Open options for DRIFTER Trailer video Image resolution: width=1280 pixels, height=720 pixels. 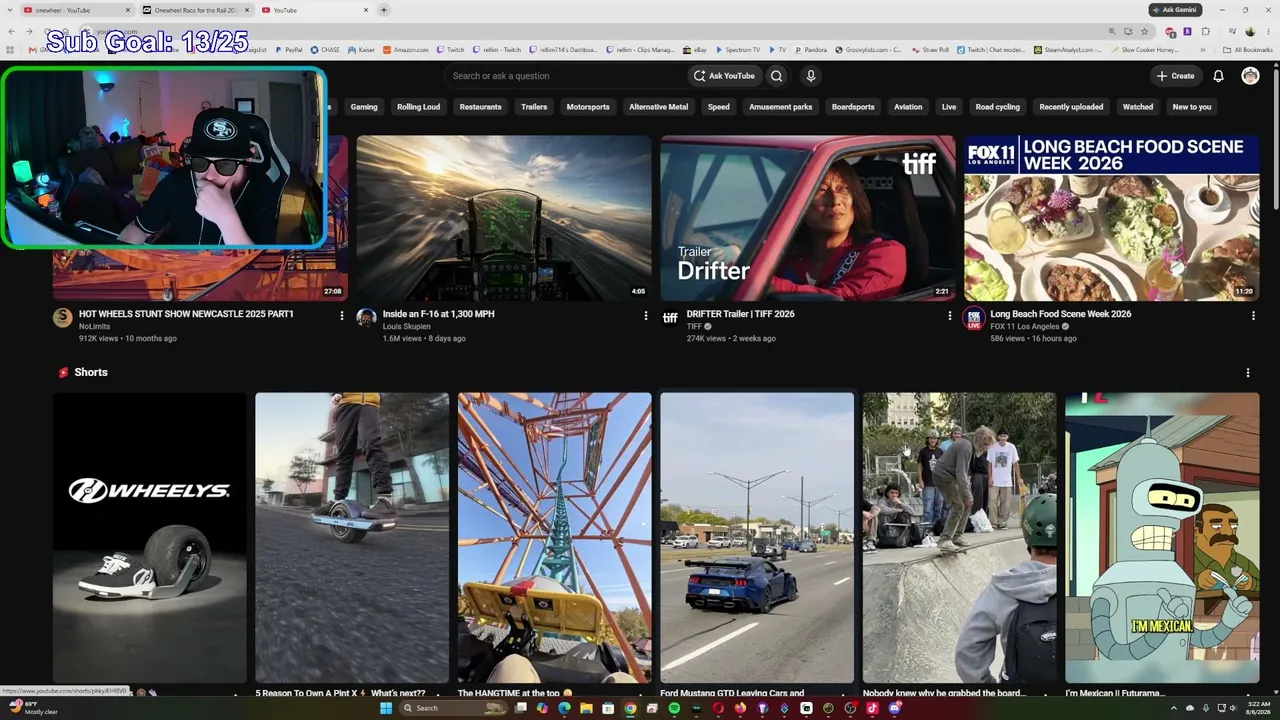pos(950,316)
